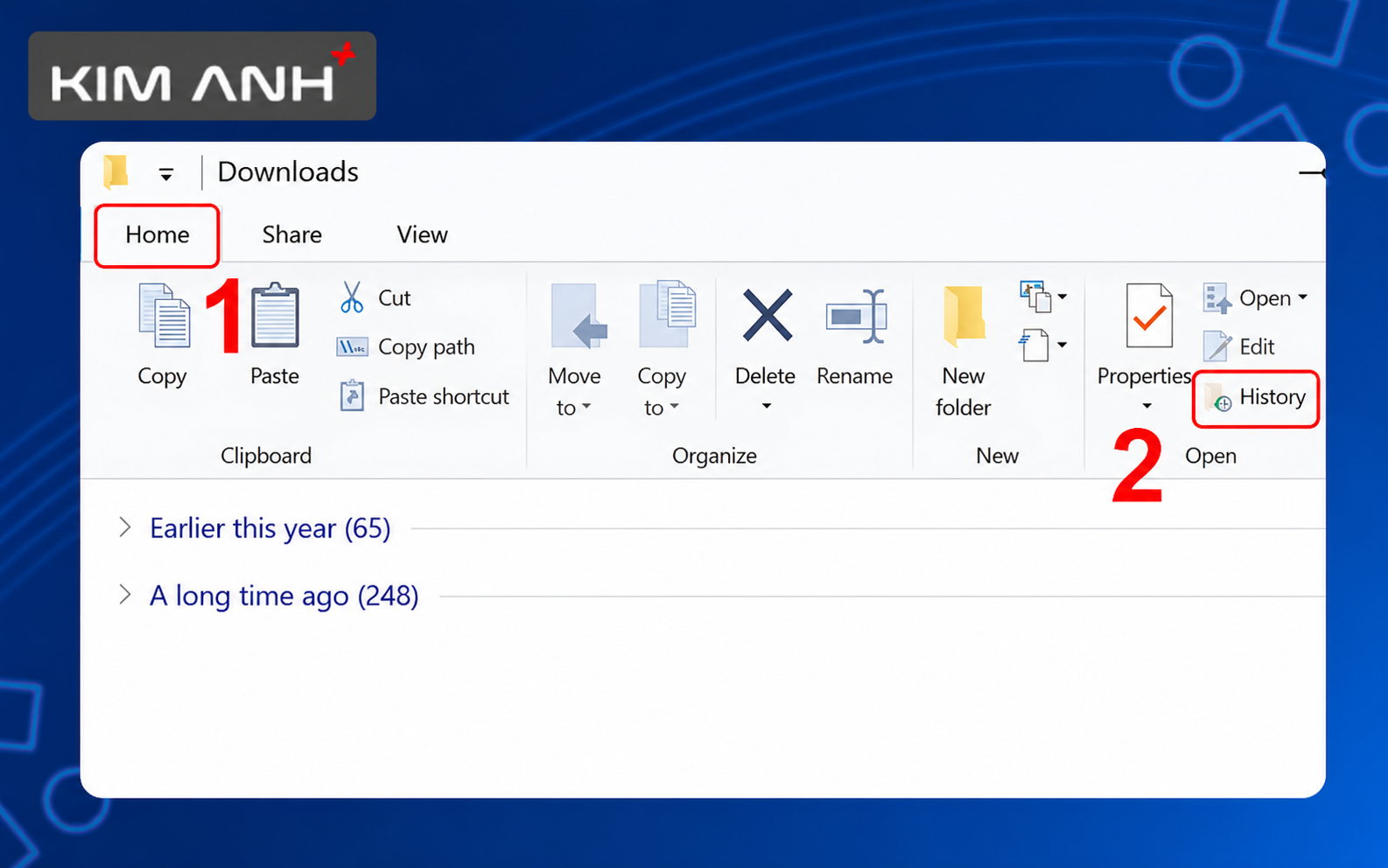This screenshot has height=868, width=1388.
Task: Switch to the Share ribbon tab
Action: point(292,234)
